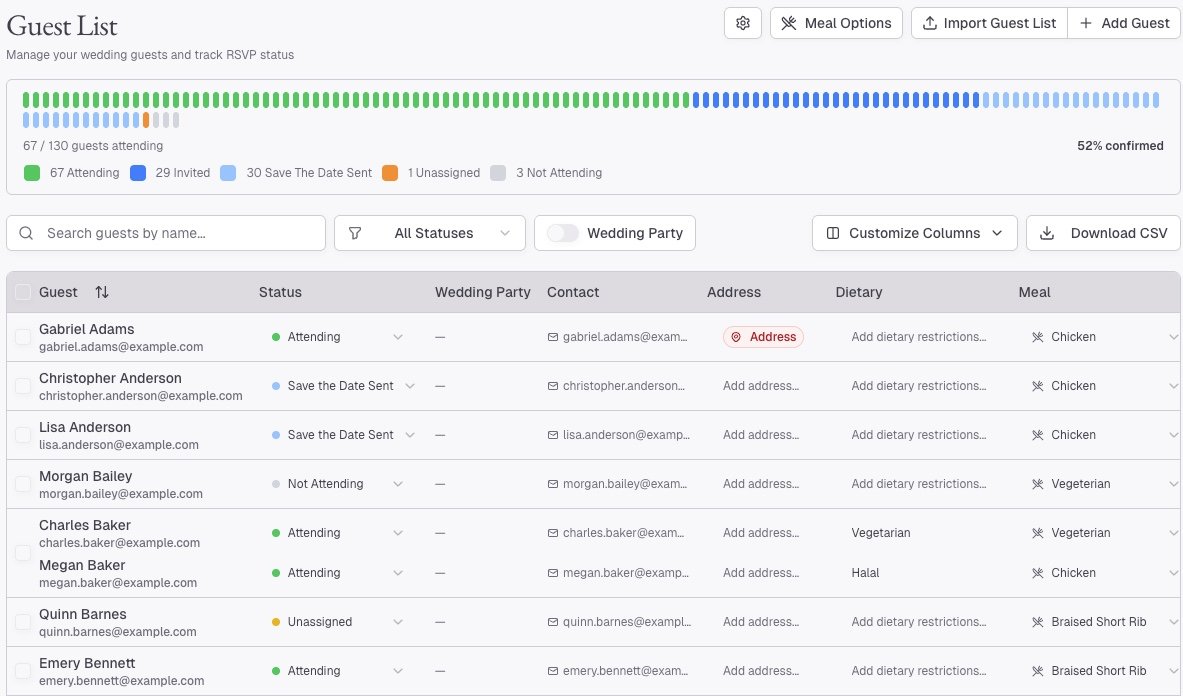Click utensils icon in Lisa Anderson's meal
1183x696 pixels.
tap(1037, 435)
